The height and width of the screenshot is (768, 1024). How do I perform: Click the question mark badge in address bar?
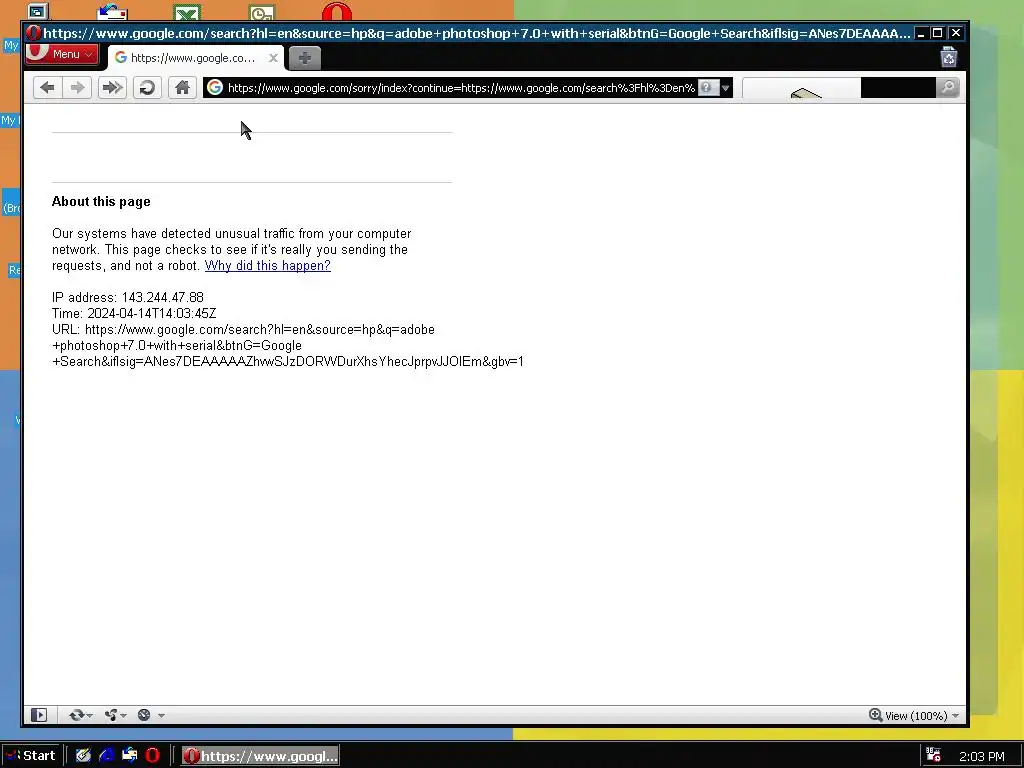(708, 88)
